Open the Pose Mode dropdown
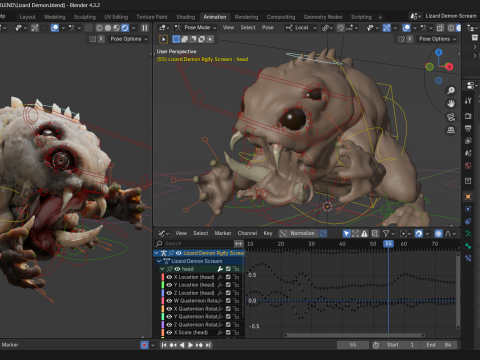 click(196, 28)
